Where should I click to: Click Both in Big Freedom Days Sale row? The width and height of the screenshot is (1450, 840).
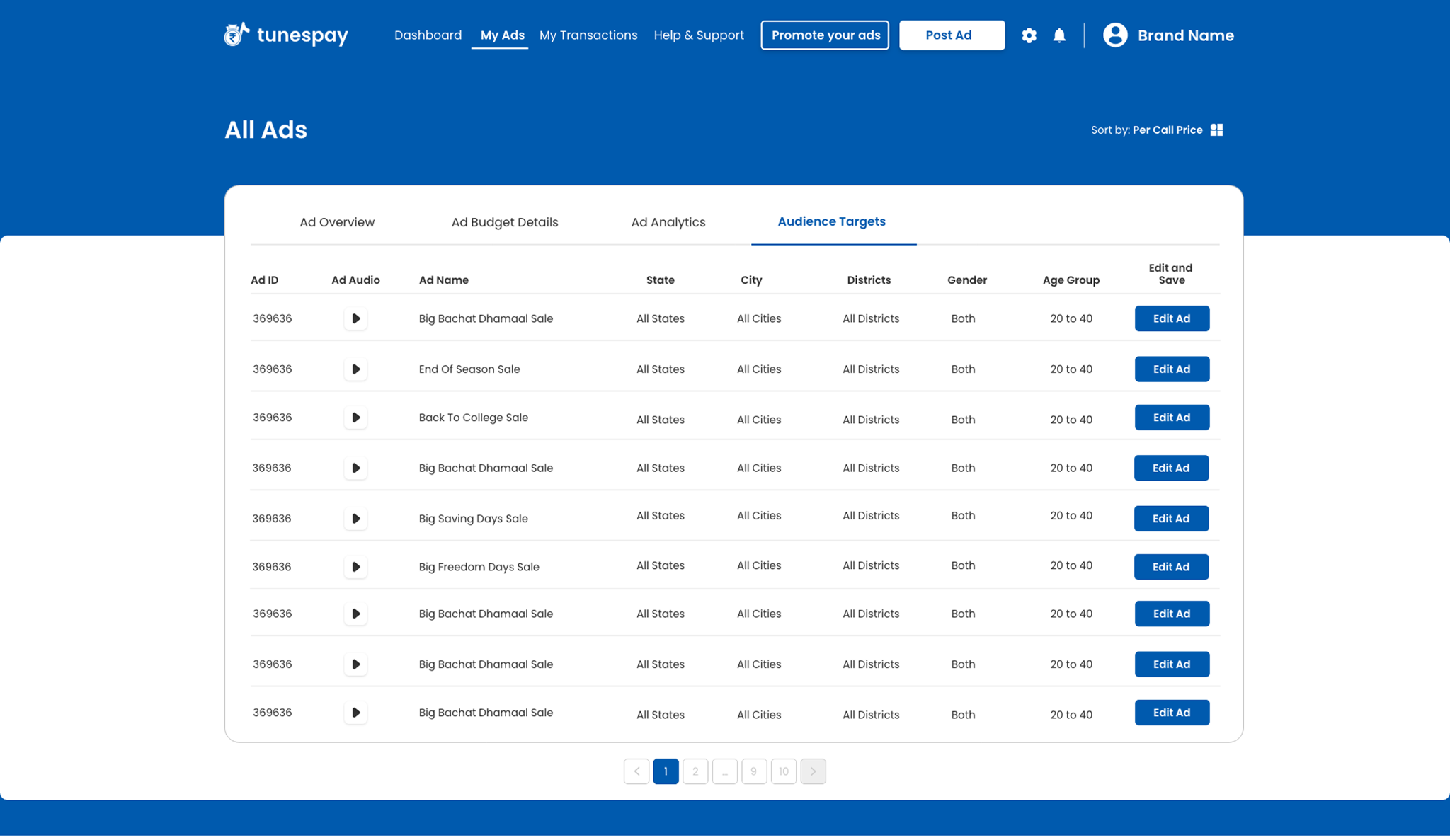point(963,565)
